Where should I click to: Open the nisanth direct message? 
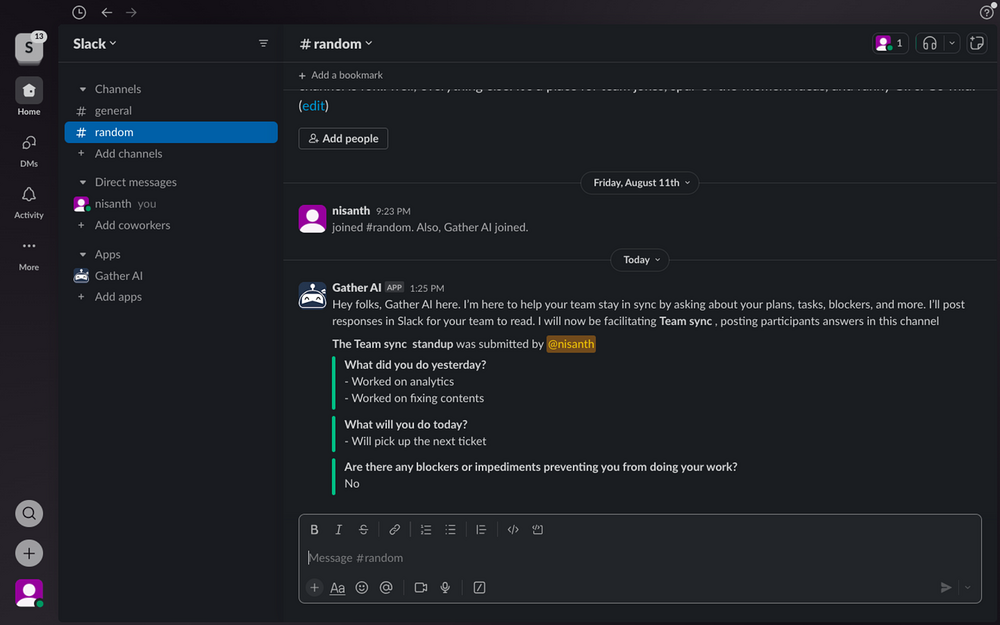click(x=171, y=204)
